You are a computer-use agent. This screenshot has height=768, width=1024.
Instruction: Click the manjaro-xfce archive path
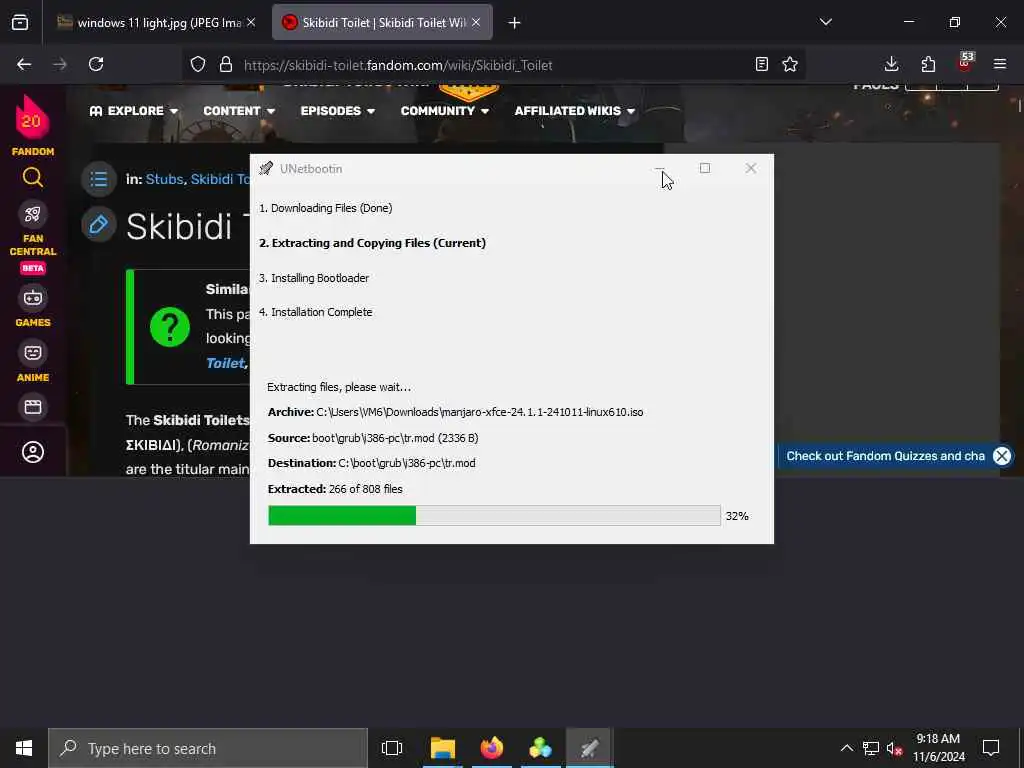click(x=480, y=412)
